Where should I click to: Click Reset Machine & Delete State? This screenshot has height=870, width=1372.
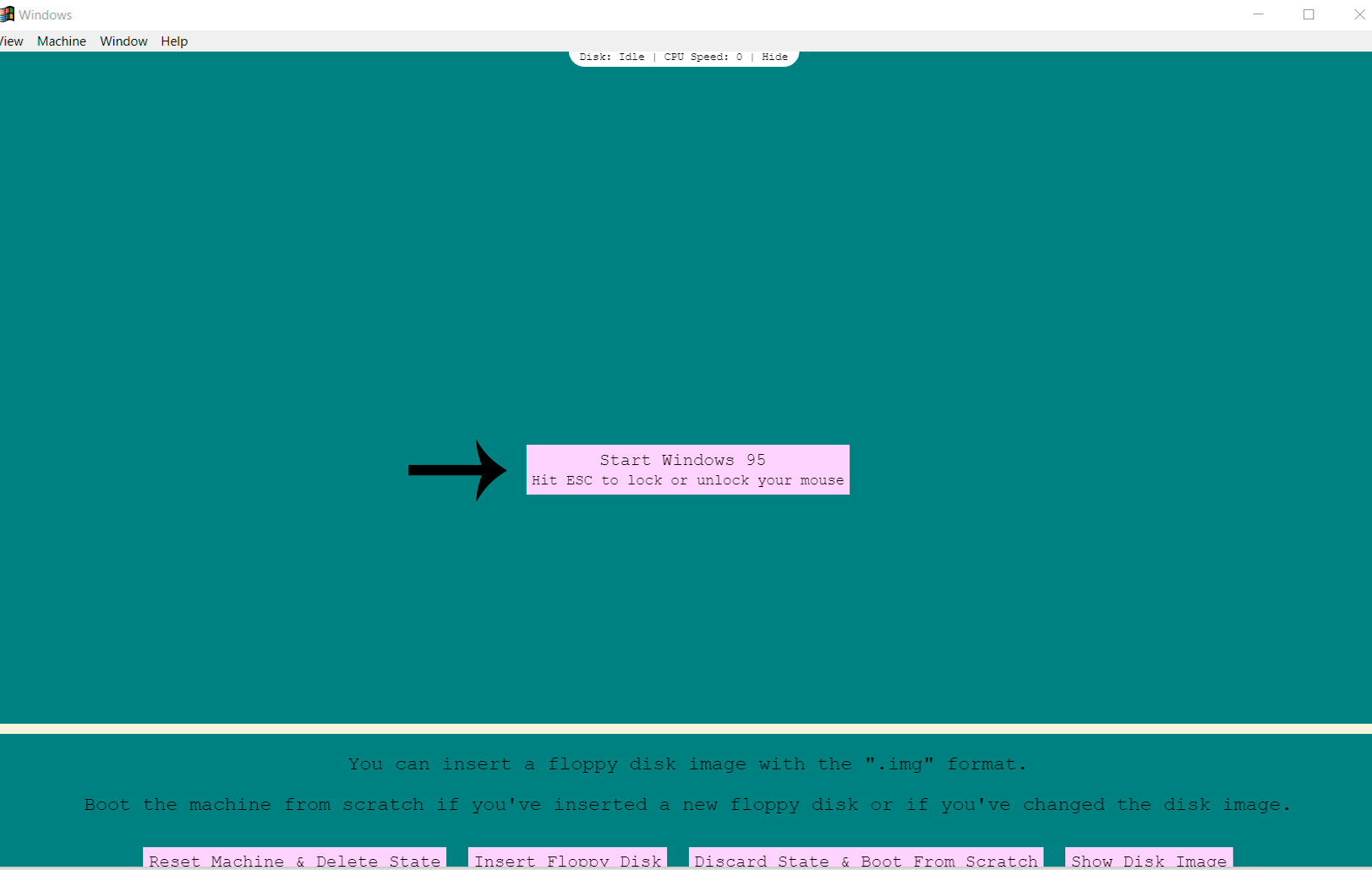(294, 859)
